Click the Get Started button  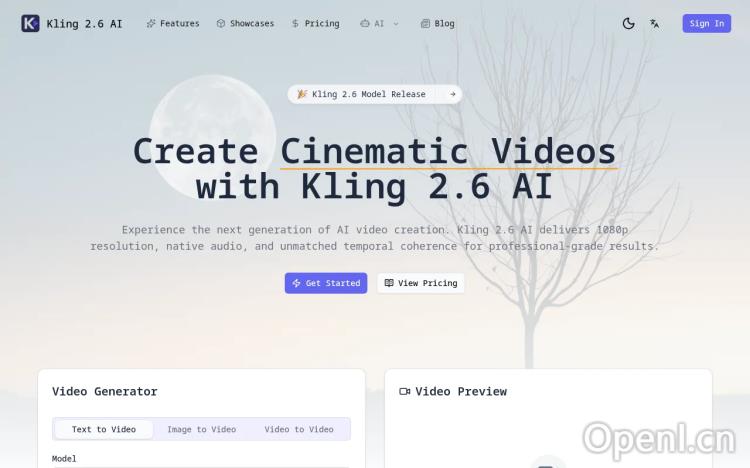[x=326, y=283]
